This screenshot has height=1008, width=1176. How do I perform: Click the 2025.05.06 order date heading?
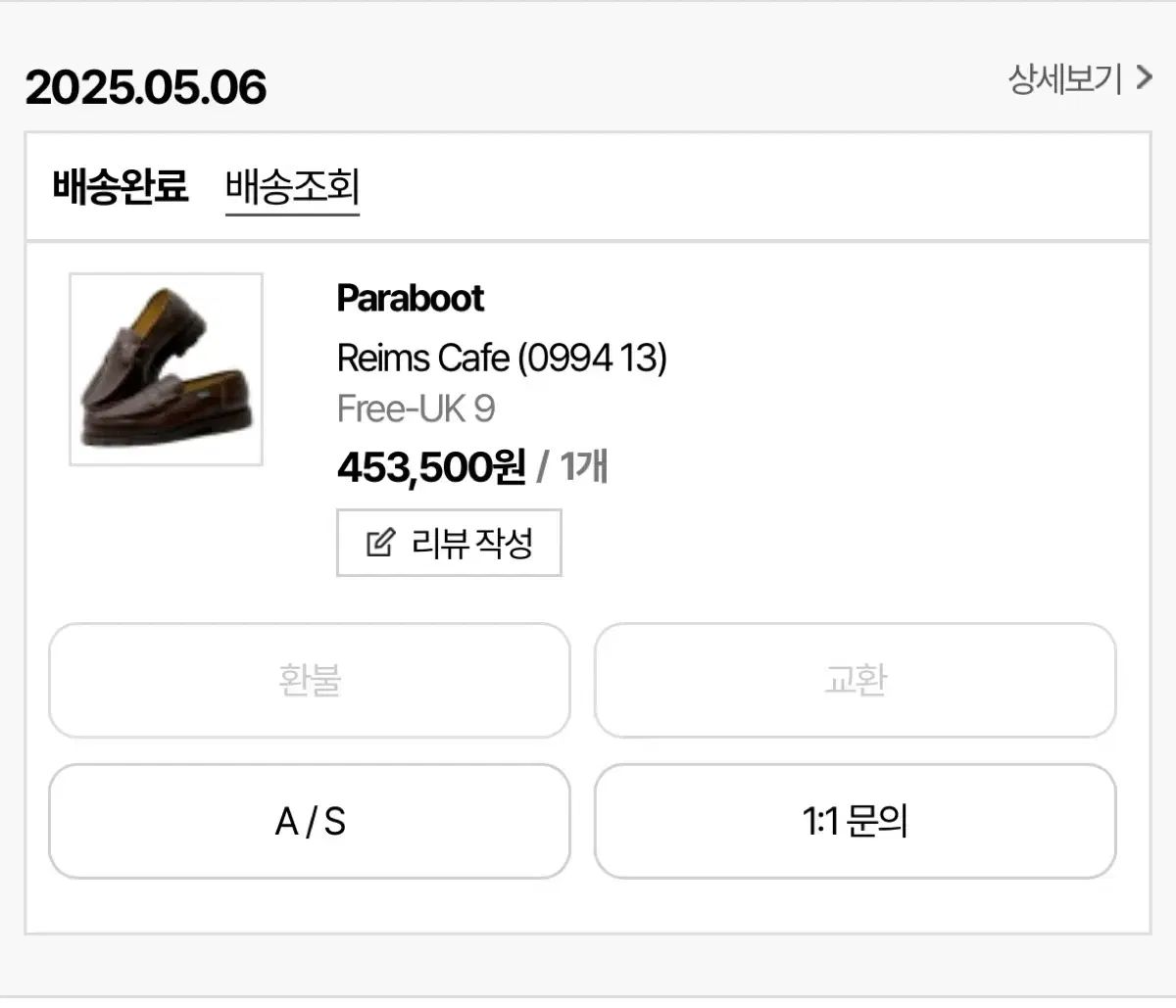click(146, 88)
